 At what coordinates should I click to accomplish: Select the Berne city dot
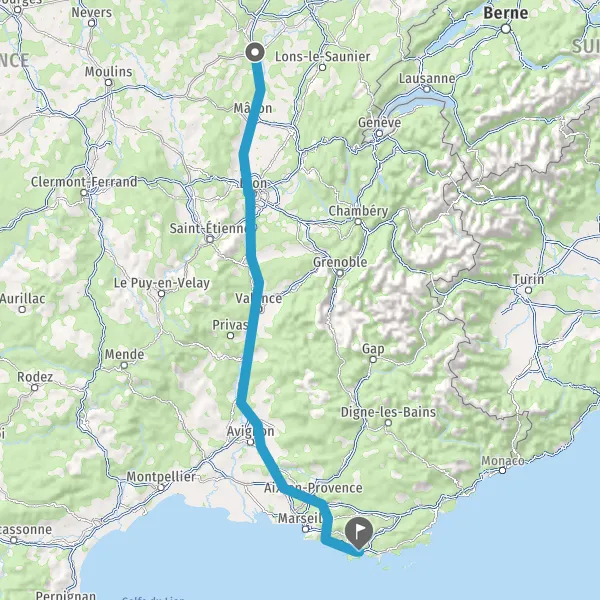pyautogui.click(x=506, y=29)
